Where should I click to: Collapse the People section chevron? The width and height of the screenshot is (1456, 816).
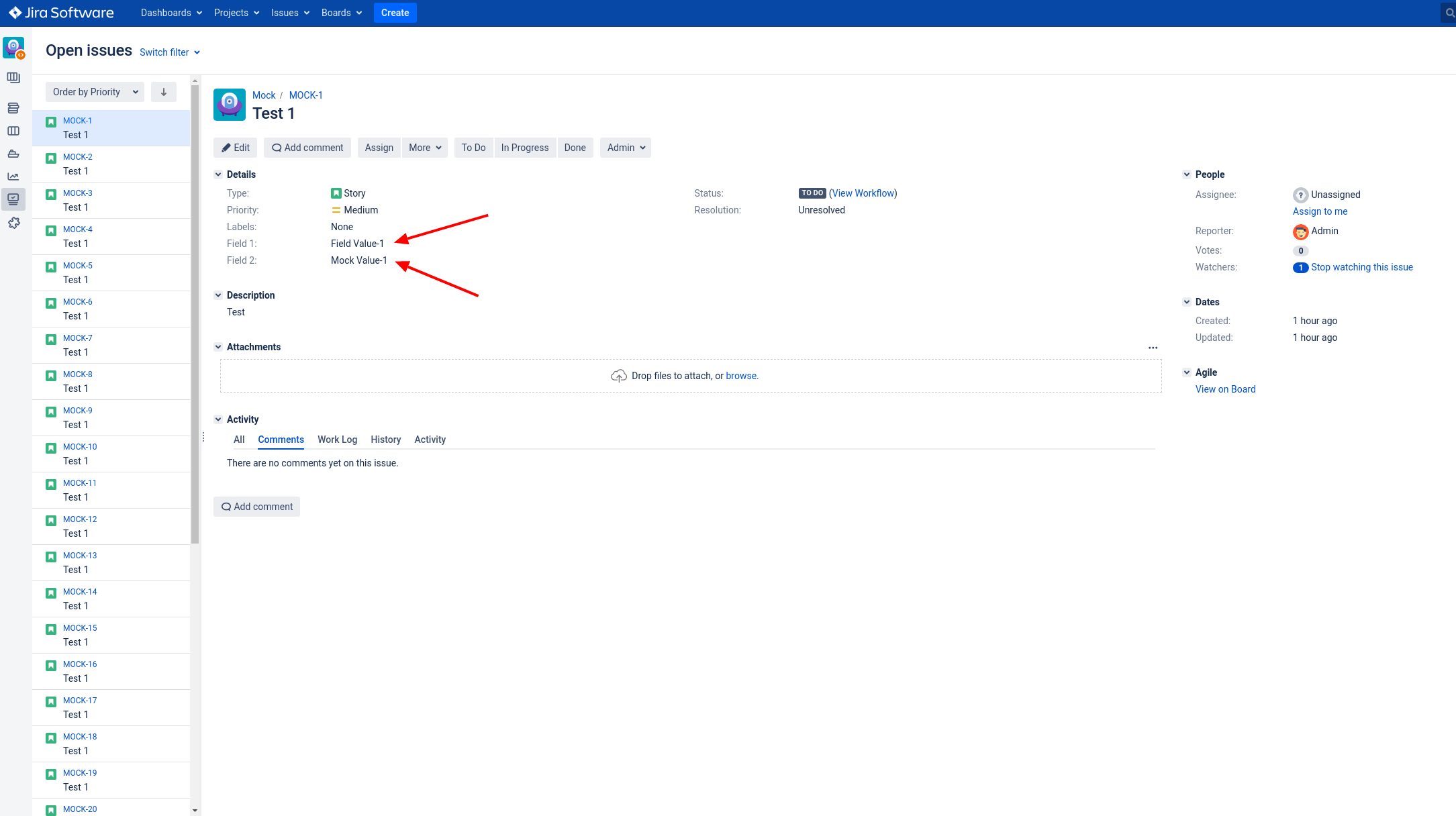click(x=1187, y=174)
